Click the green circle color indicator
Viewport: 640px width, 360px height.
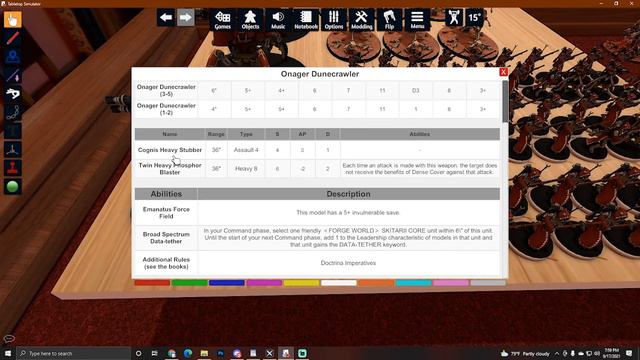pyautogui.click(x=13, y=186)
